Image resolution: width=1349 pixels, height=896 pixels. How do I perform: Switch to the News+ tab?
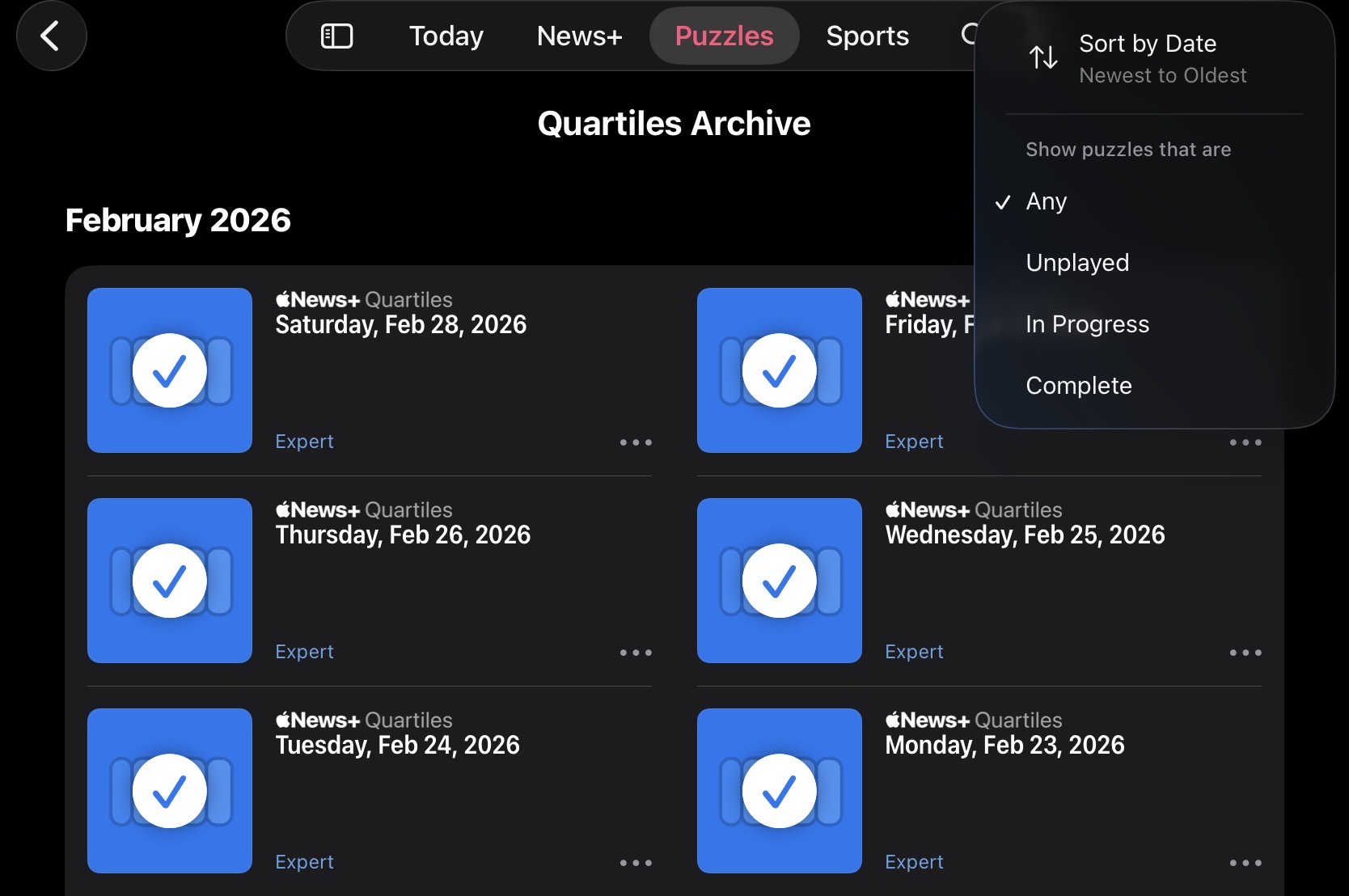pos(579,36)
